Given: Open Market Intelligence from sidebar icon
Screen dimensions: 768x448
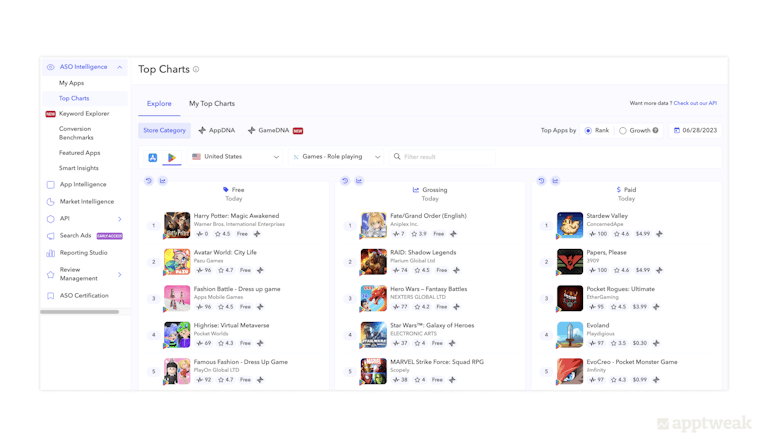Looking at the screenshot, I should (x=51, y=202).
